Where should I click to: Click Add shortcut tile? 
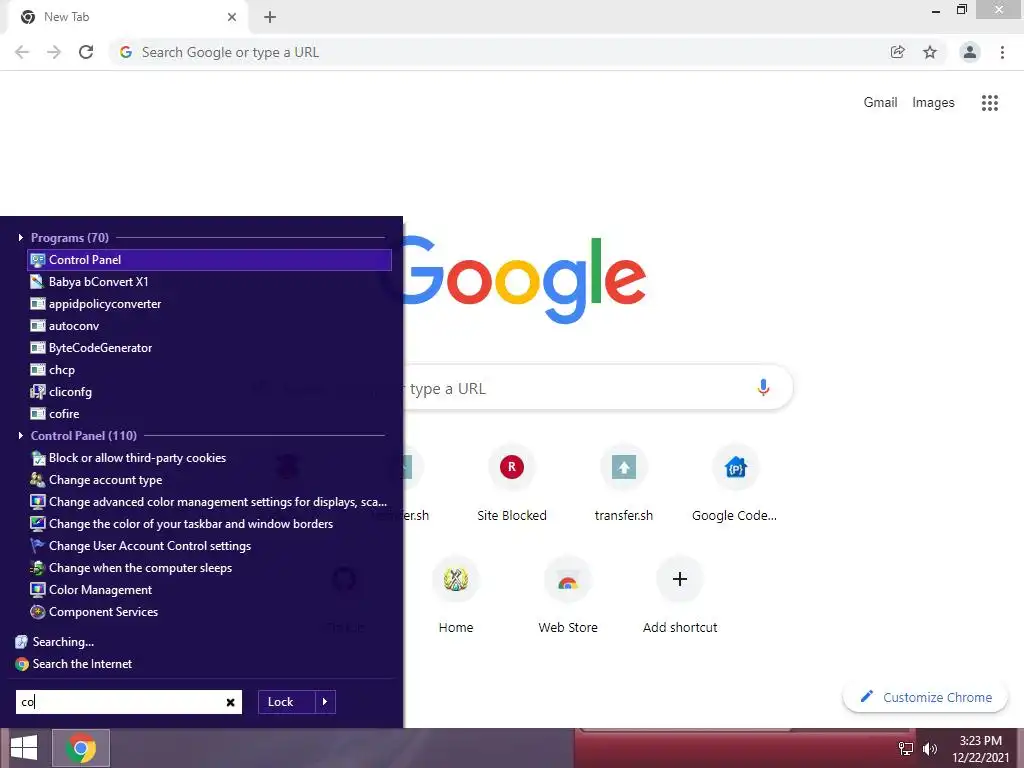point(680,596)
